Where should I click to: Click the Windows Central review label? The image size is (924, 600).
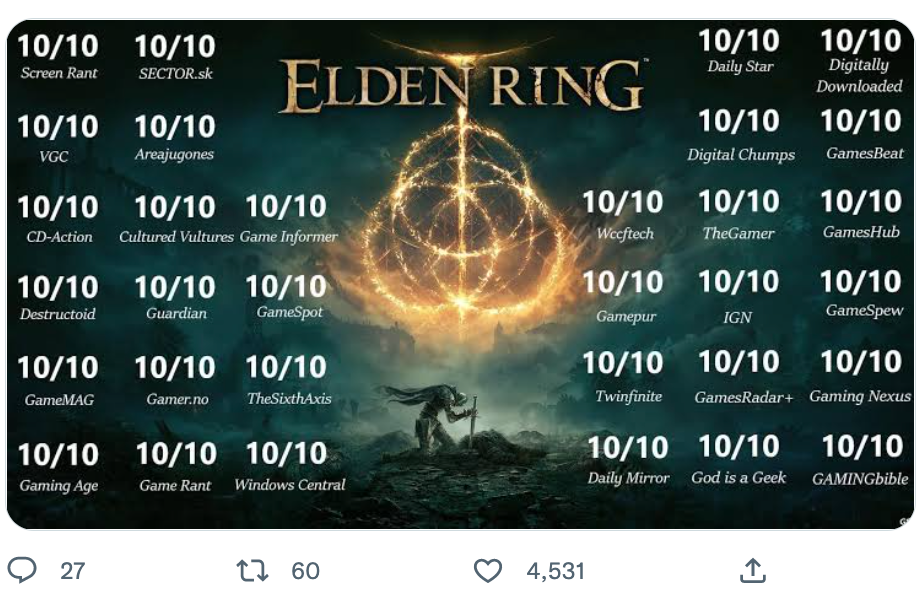(289, 485)
